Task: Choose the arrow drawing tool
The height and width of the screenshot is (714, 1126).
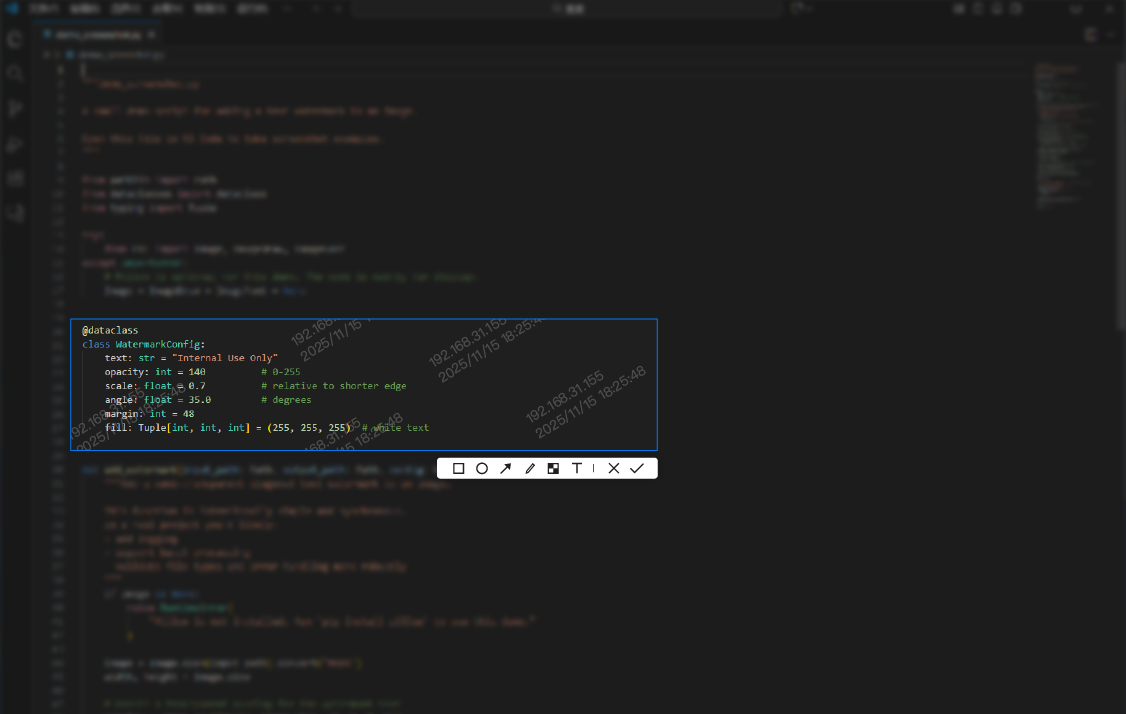Action: (x=506, y=468)
